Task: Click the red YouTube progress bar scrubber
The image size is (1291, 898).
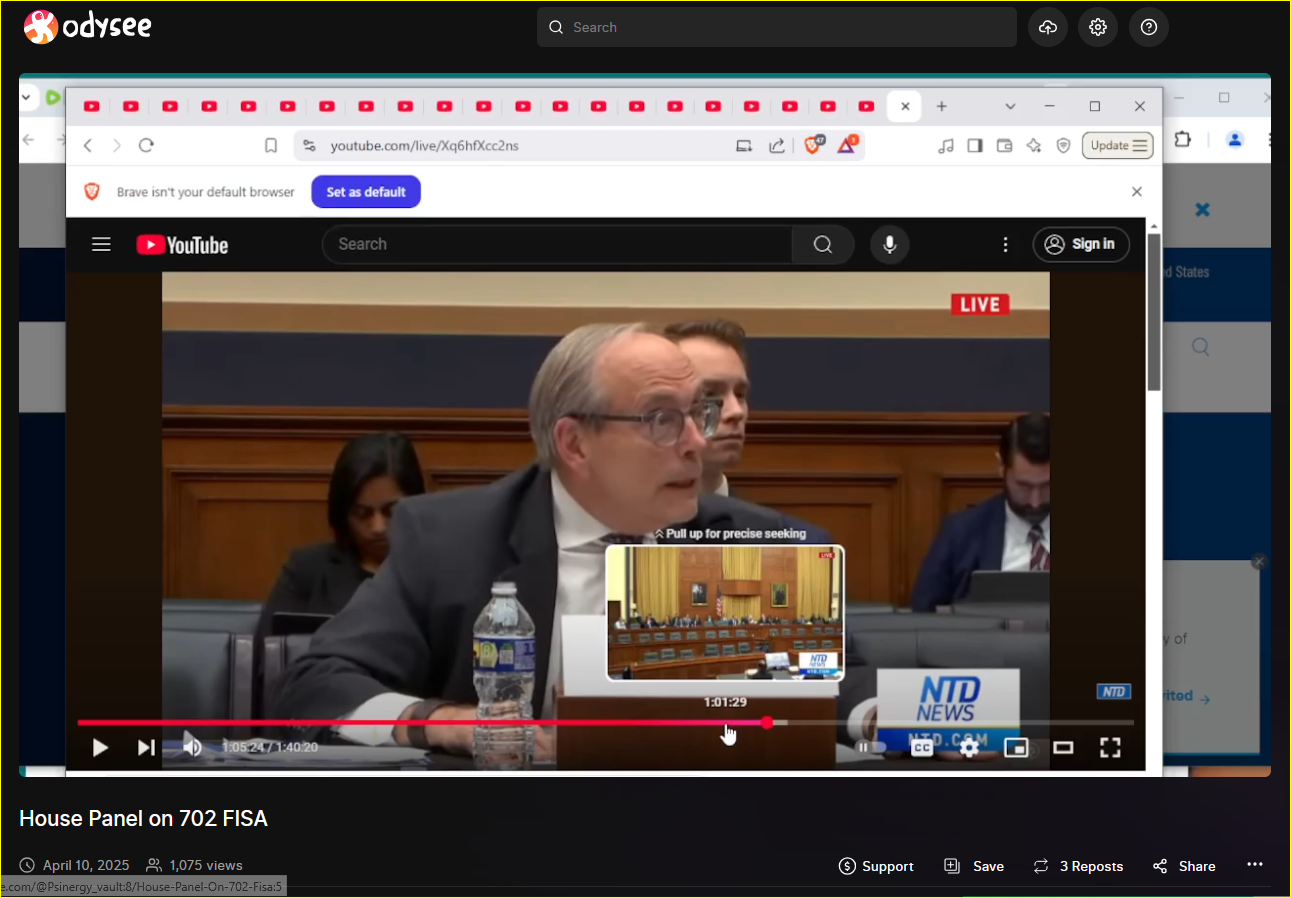Action: pyautogui.click(x=767, y=722)
